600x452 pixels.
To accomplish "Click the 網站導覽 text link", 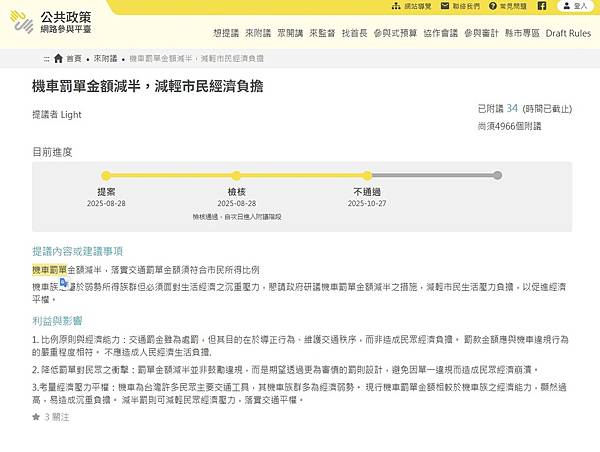I will coord(417,6).
